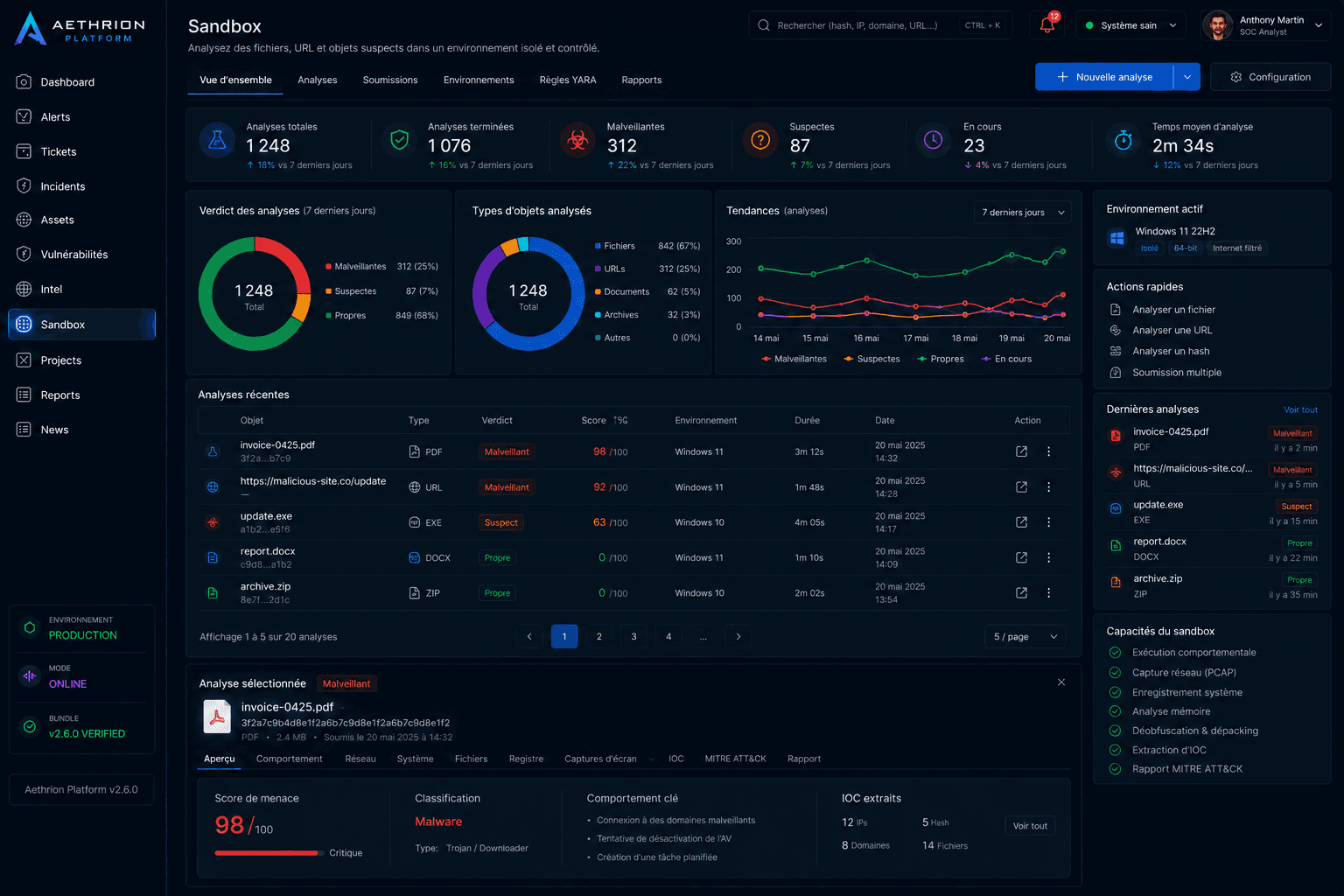This screenshot has width=1344, height=896.
Task: Click the Verdict des analyses donut chart
Action: tap(255, 294)
